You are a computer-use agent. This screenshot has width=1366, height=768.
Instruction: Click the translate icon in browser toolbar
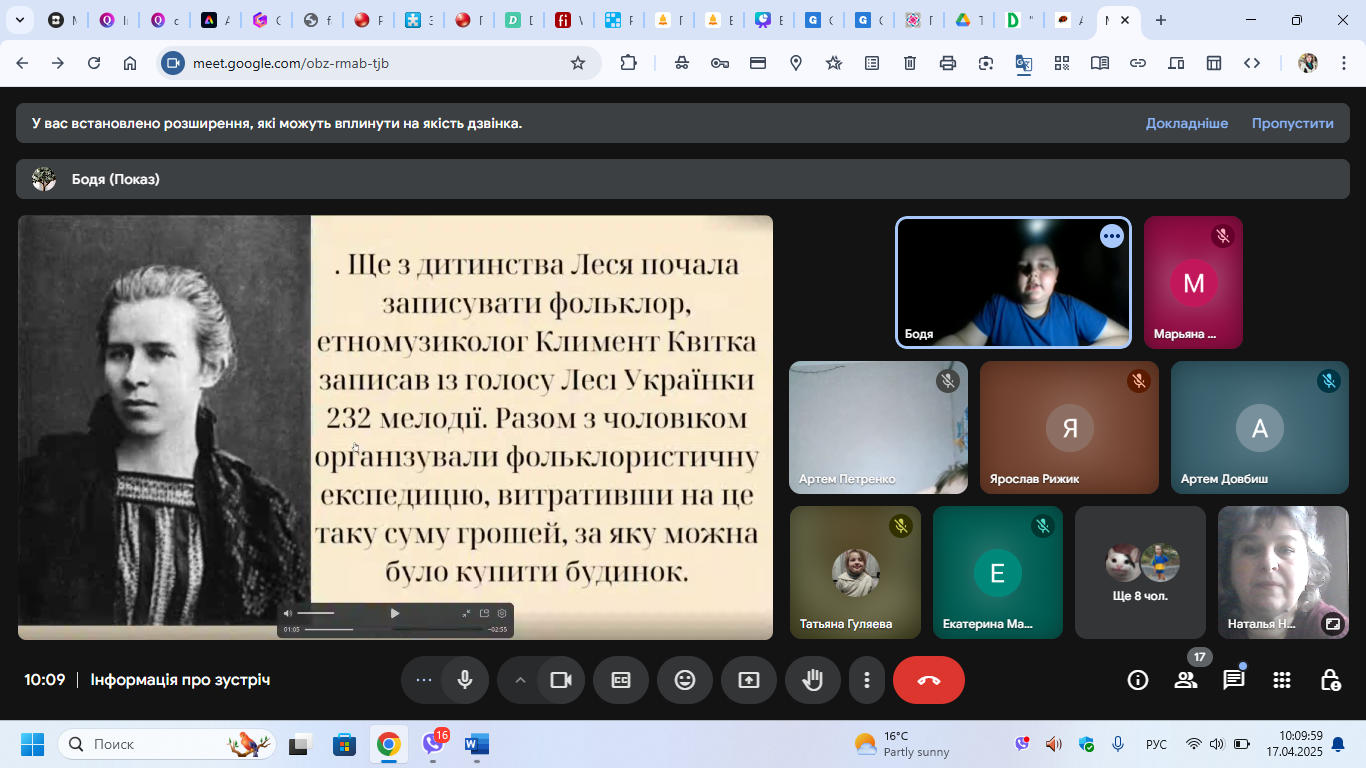[x=1024, y=63]
